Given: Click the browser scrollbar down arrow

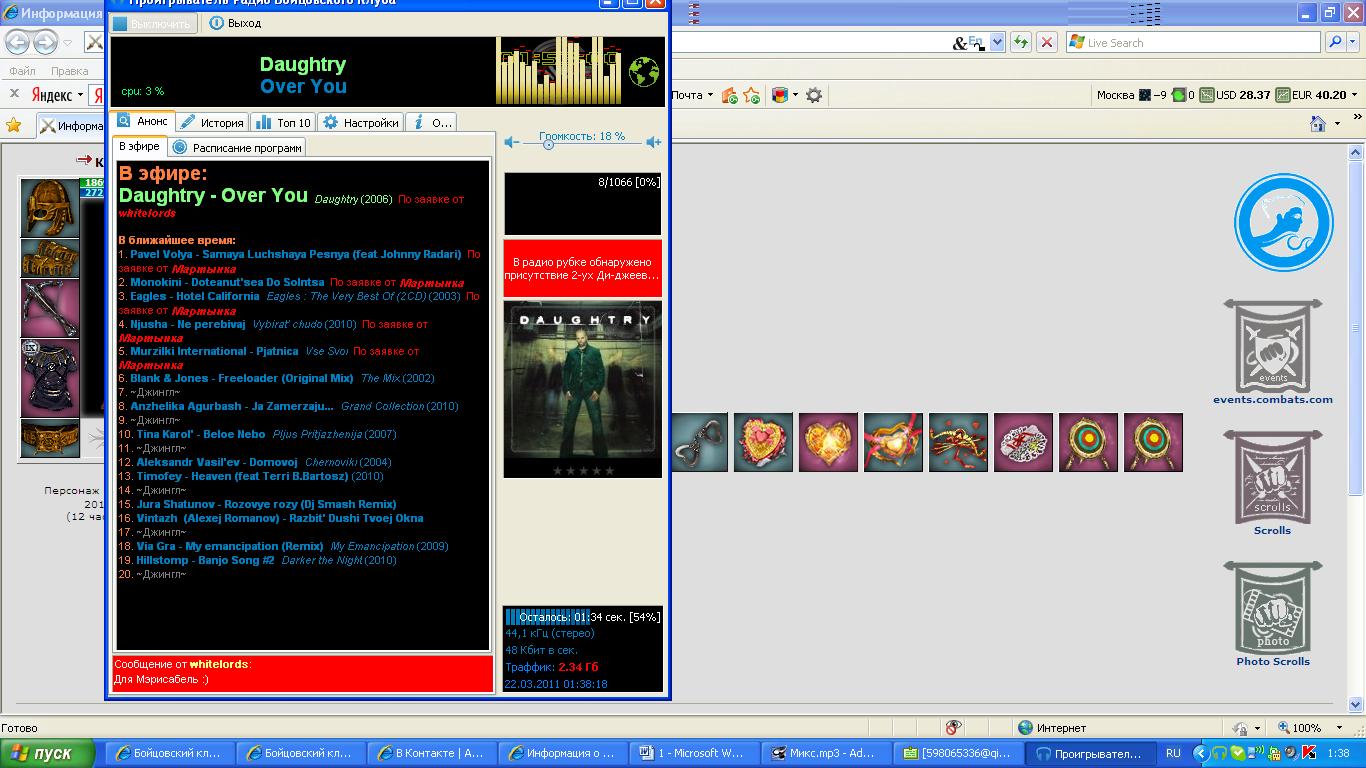Looking at the screenshot, I should click(x=1357, y=706).
